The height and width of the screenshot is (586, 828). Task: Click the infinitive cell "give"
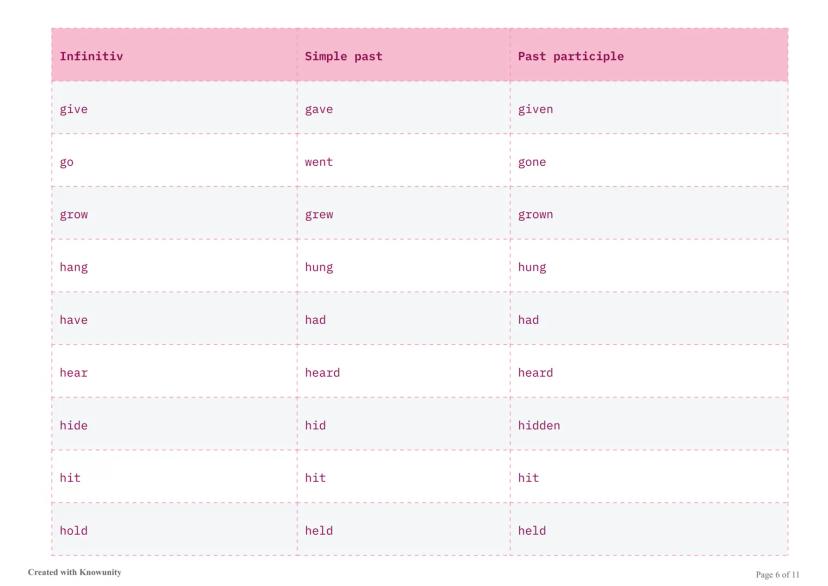coord(74,109)
